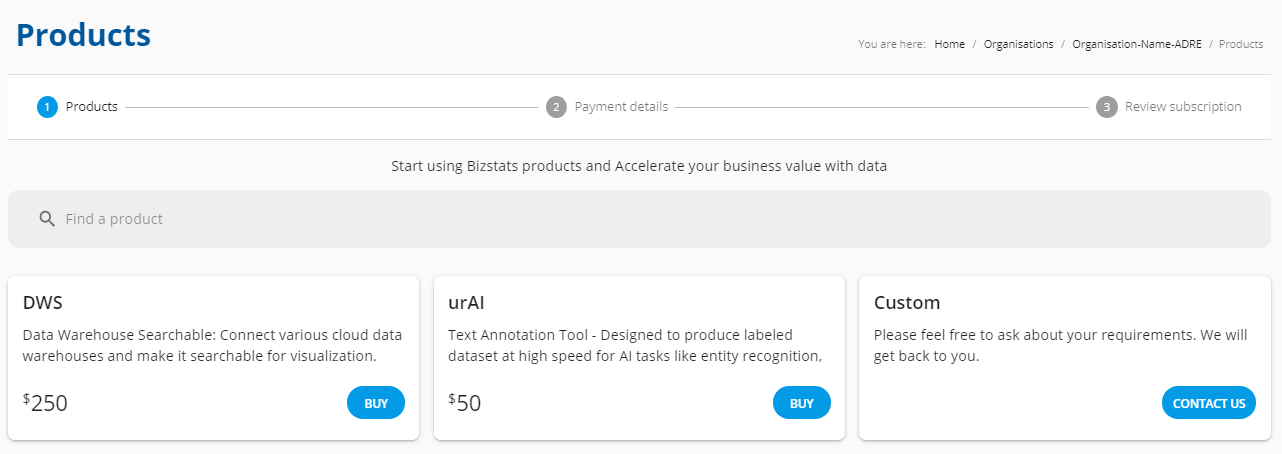
Task: Click the DWS price of $250
Action: point(45,403)
